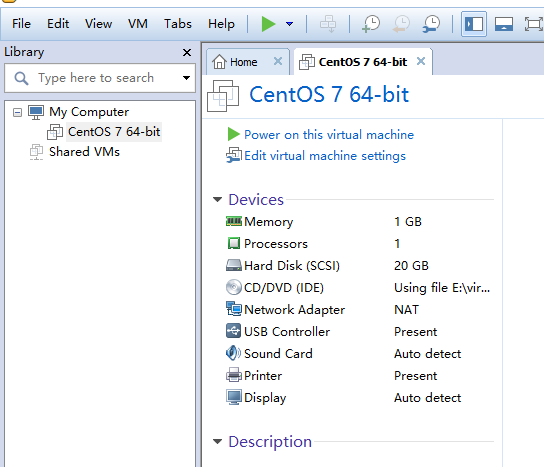Image resolution: width=544 pixels, height=467 pixels.
Task: Click the Hard Disk (SCSI) device icon
Action: coord(233,265)
